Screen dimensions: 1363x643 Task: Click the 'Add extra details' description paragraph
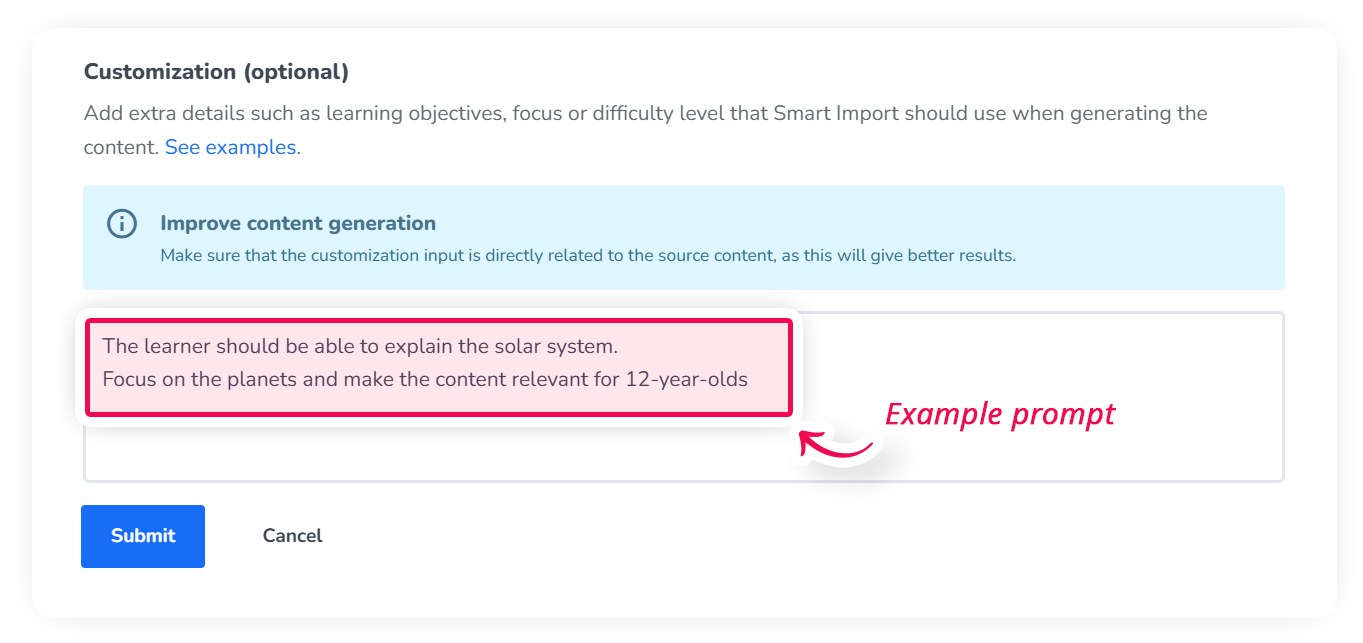click(646, 130)
